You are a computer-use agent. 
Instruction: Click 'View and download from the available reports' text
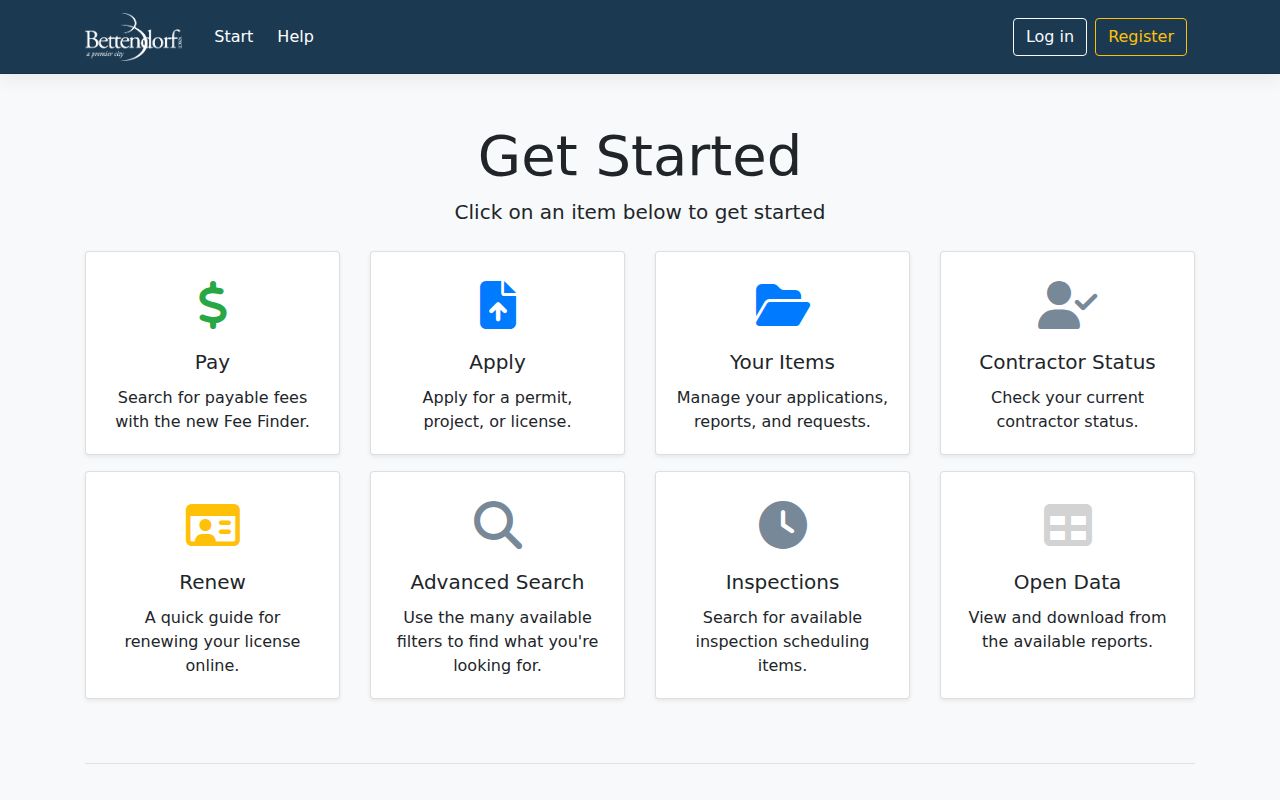point(1067,629)
